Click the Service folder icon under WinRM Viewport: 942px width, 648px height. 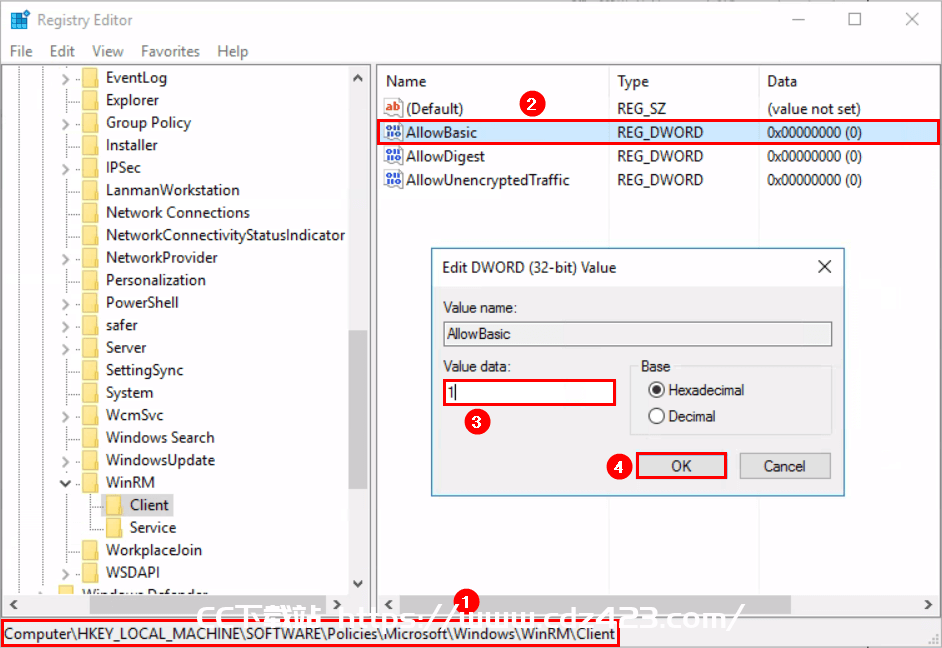[114, 528]
